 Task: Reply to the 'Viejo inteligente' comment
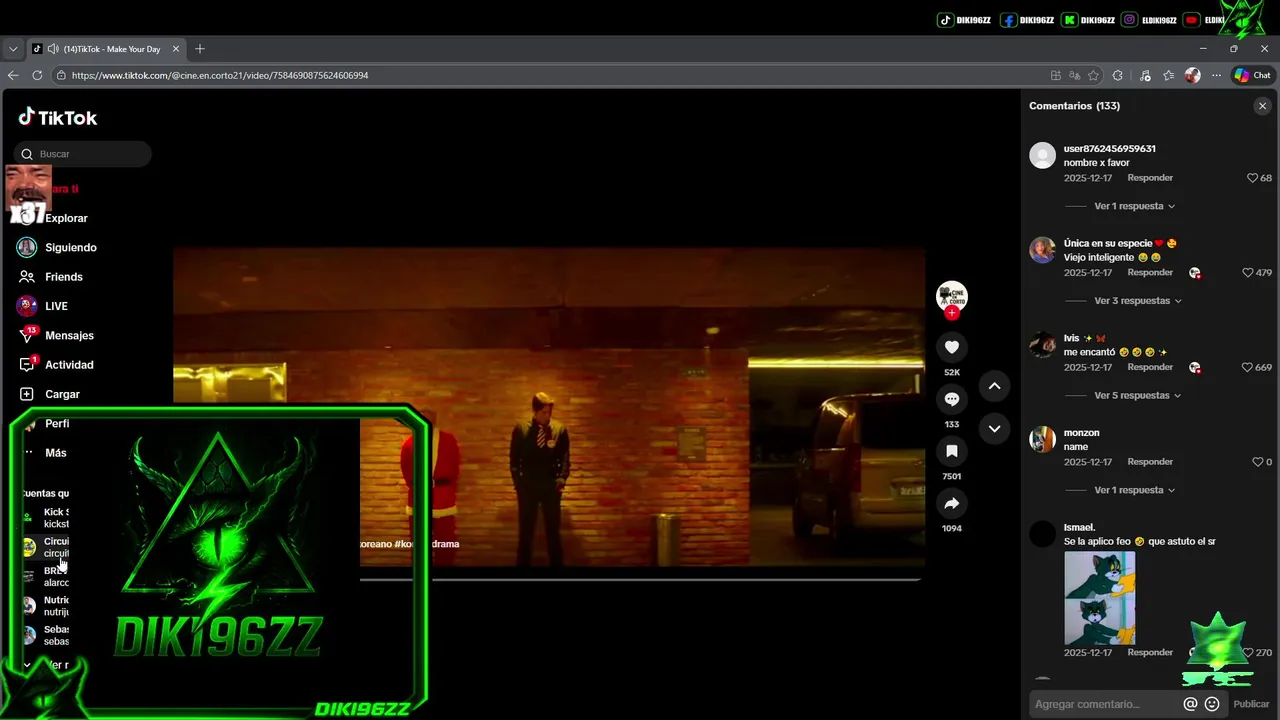(x=1150, y=273)
